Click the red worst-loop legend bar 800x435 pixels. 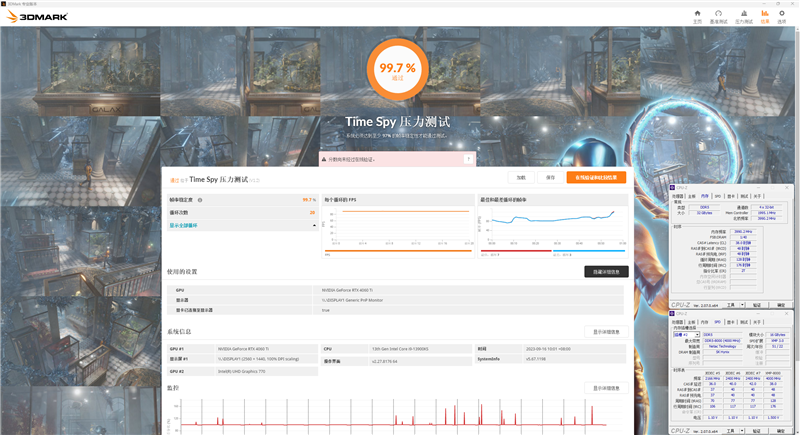click(516, 250)
